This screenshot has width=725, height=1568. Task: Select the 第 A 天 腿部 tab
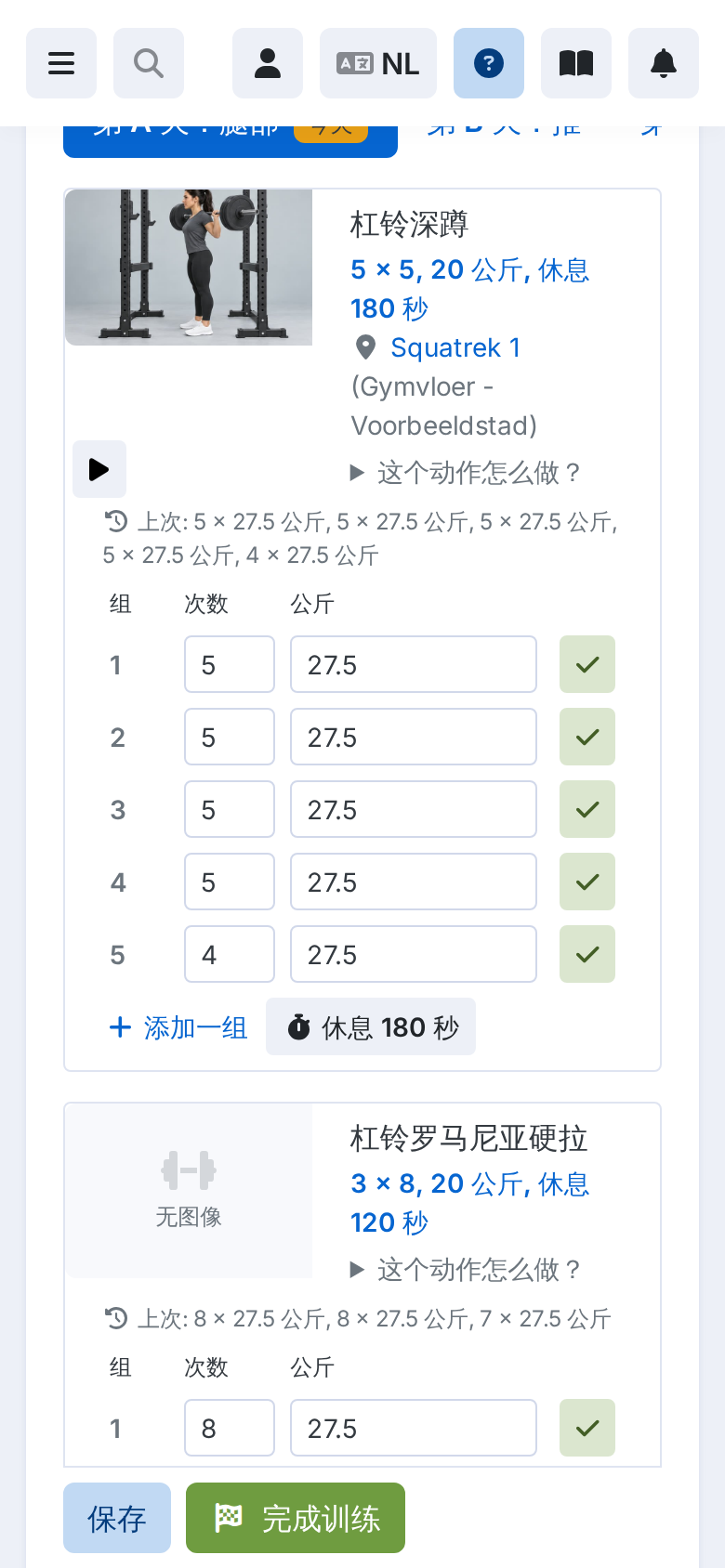(231, 141)
